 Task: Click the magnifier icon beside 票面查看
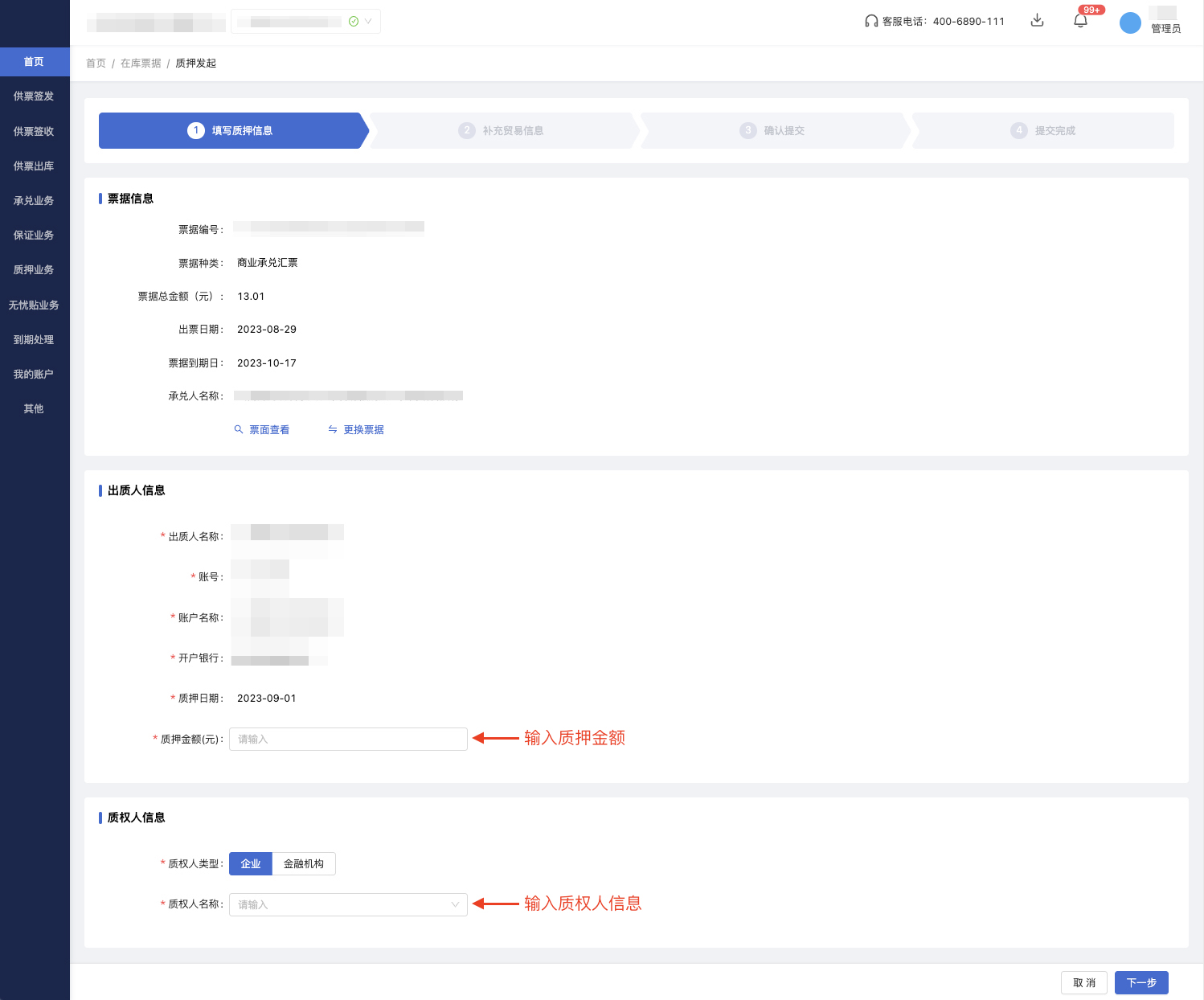coord(239,430)
